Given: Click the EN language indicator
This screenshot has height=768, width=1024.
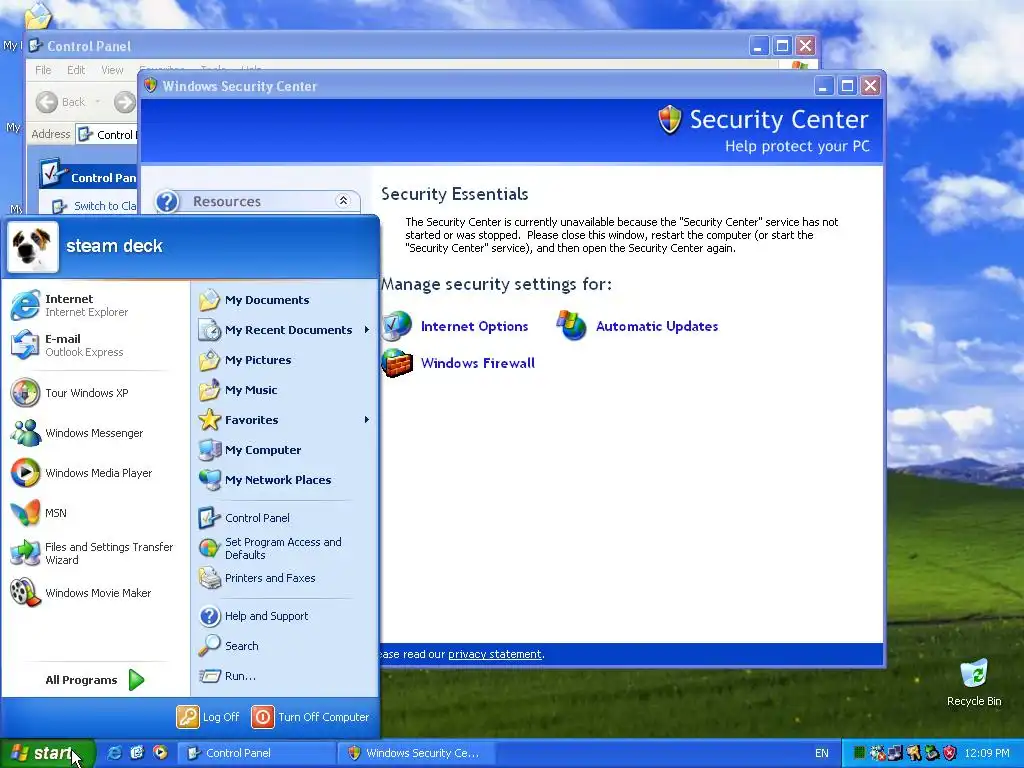Looking at the screenshot, I should coord(822,753).
